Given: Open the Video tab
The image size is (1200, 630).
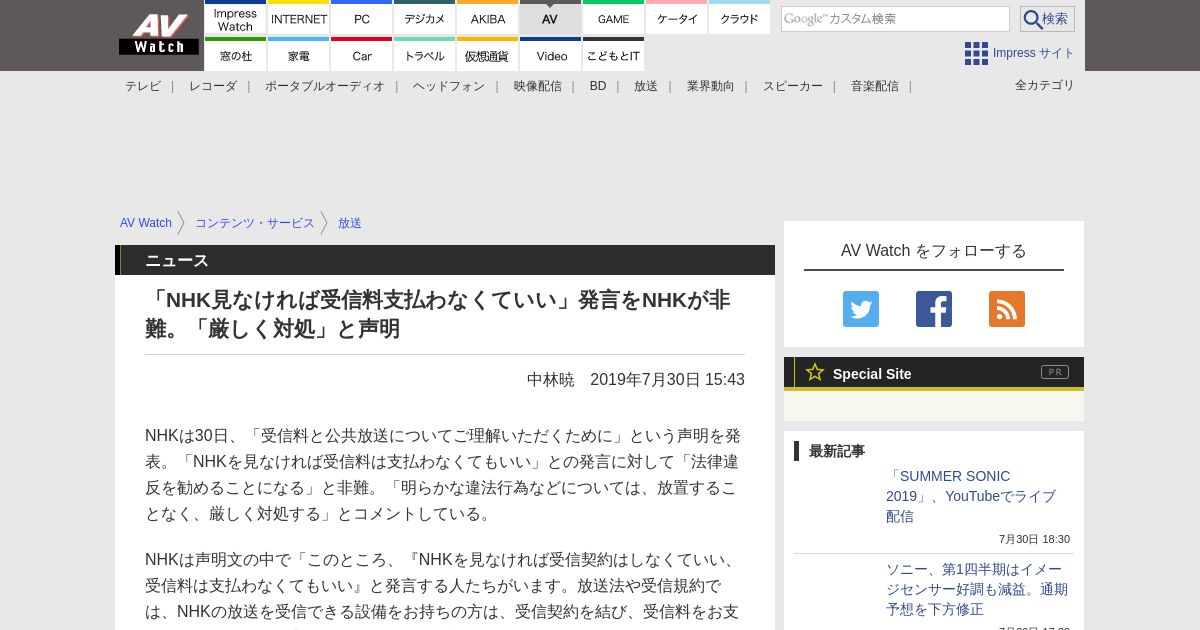Looking at the screenshot, I should click(550, 55).
